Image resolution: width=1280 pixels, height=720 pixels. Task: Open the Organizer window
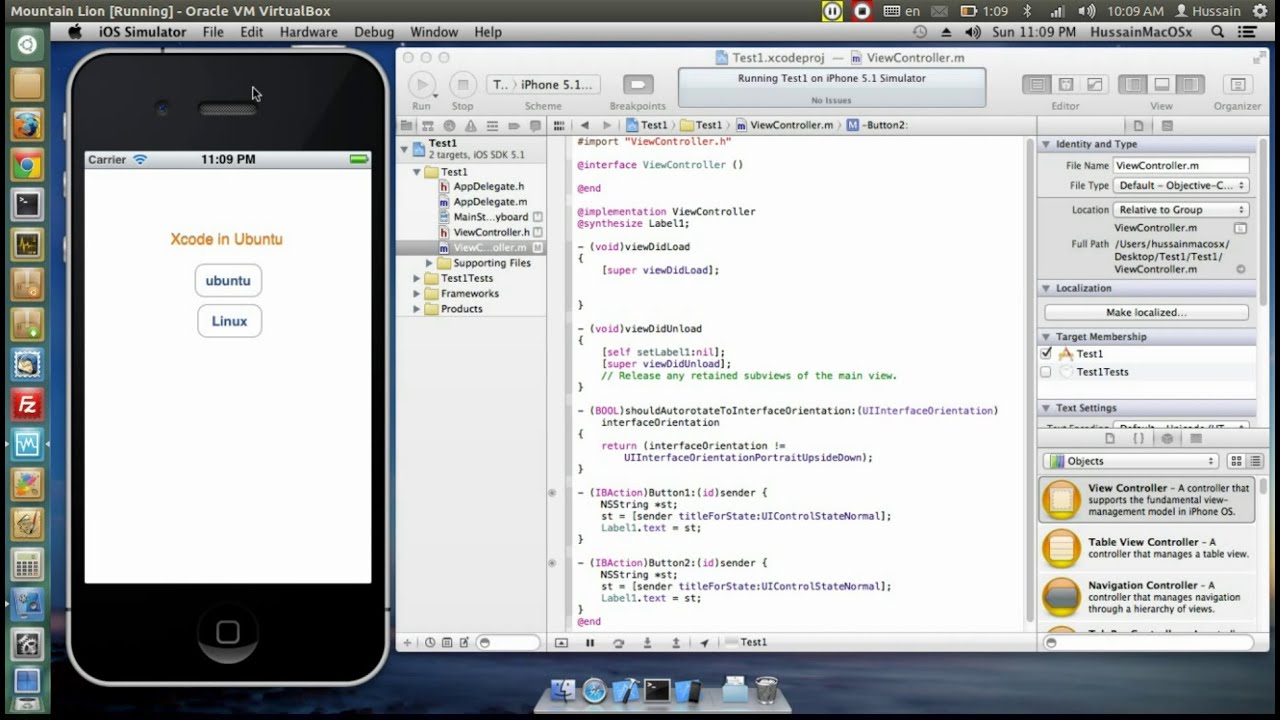pos(1238,85)
